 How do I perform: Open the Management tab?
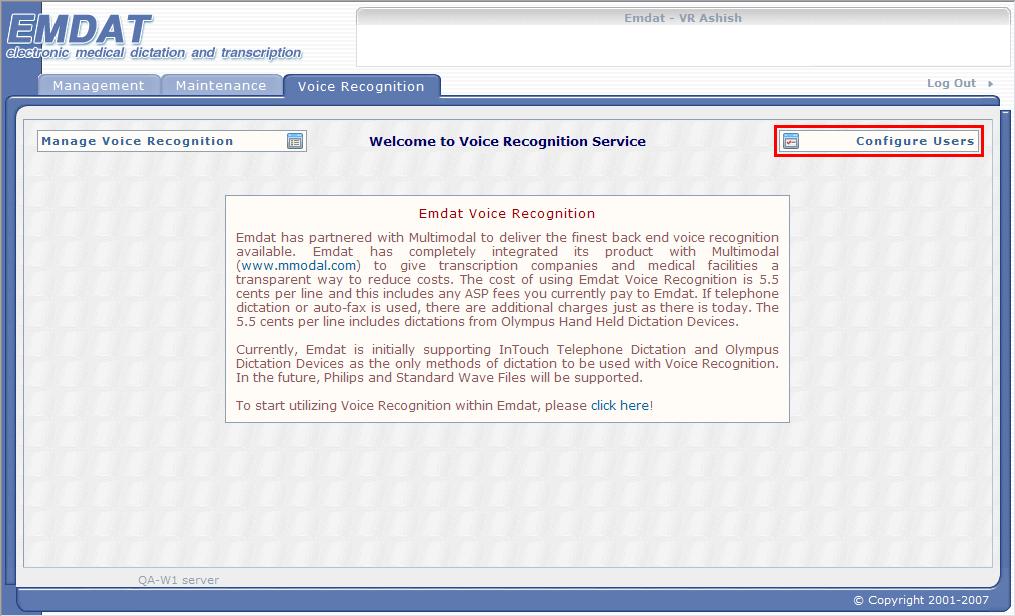[x=98, y=86]
